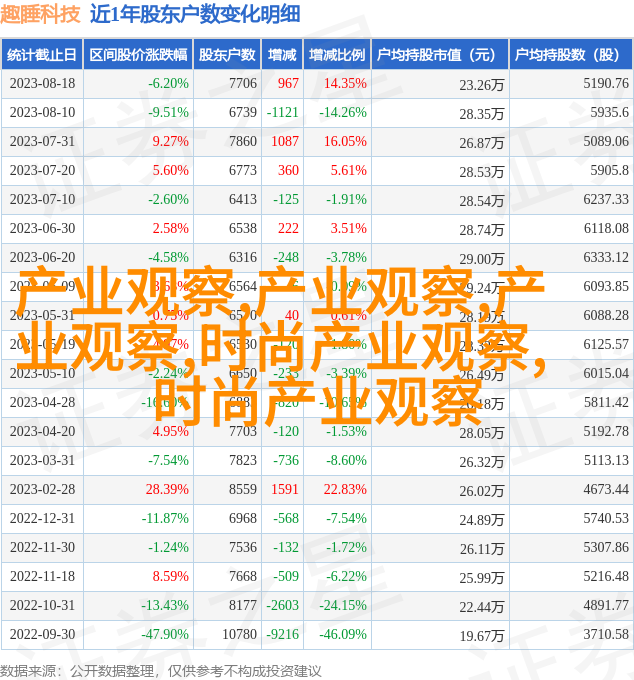634x680 pixels.
Task: Click shareholder count 7860
Action: 243,141
